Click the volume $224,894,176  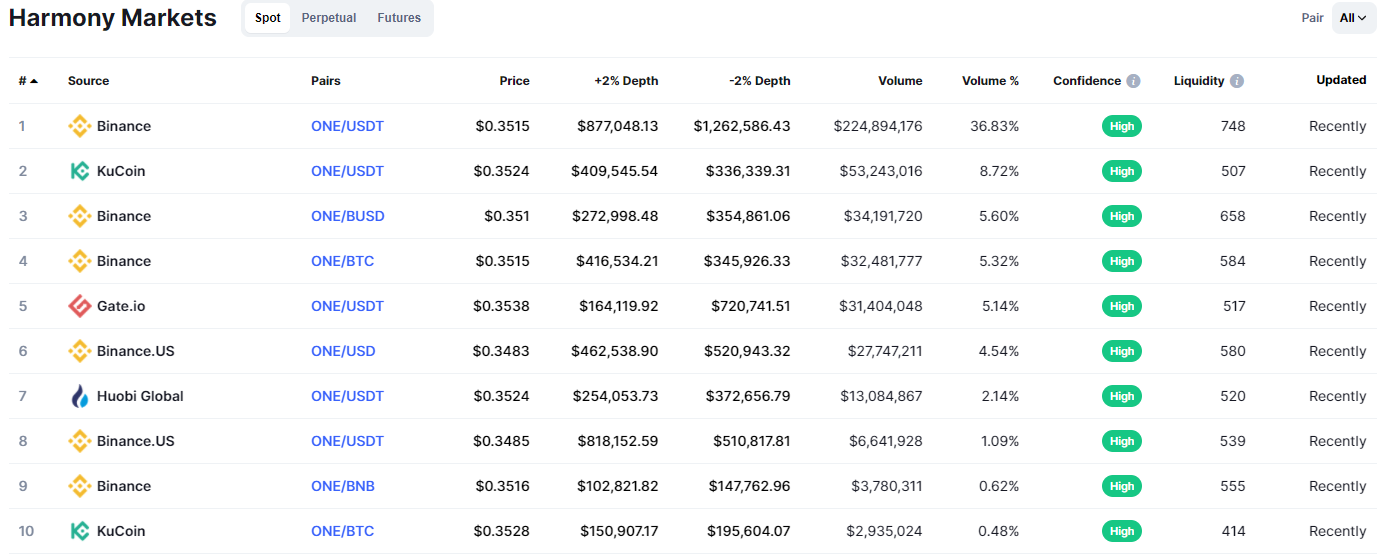coord(878,126)
